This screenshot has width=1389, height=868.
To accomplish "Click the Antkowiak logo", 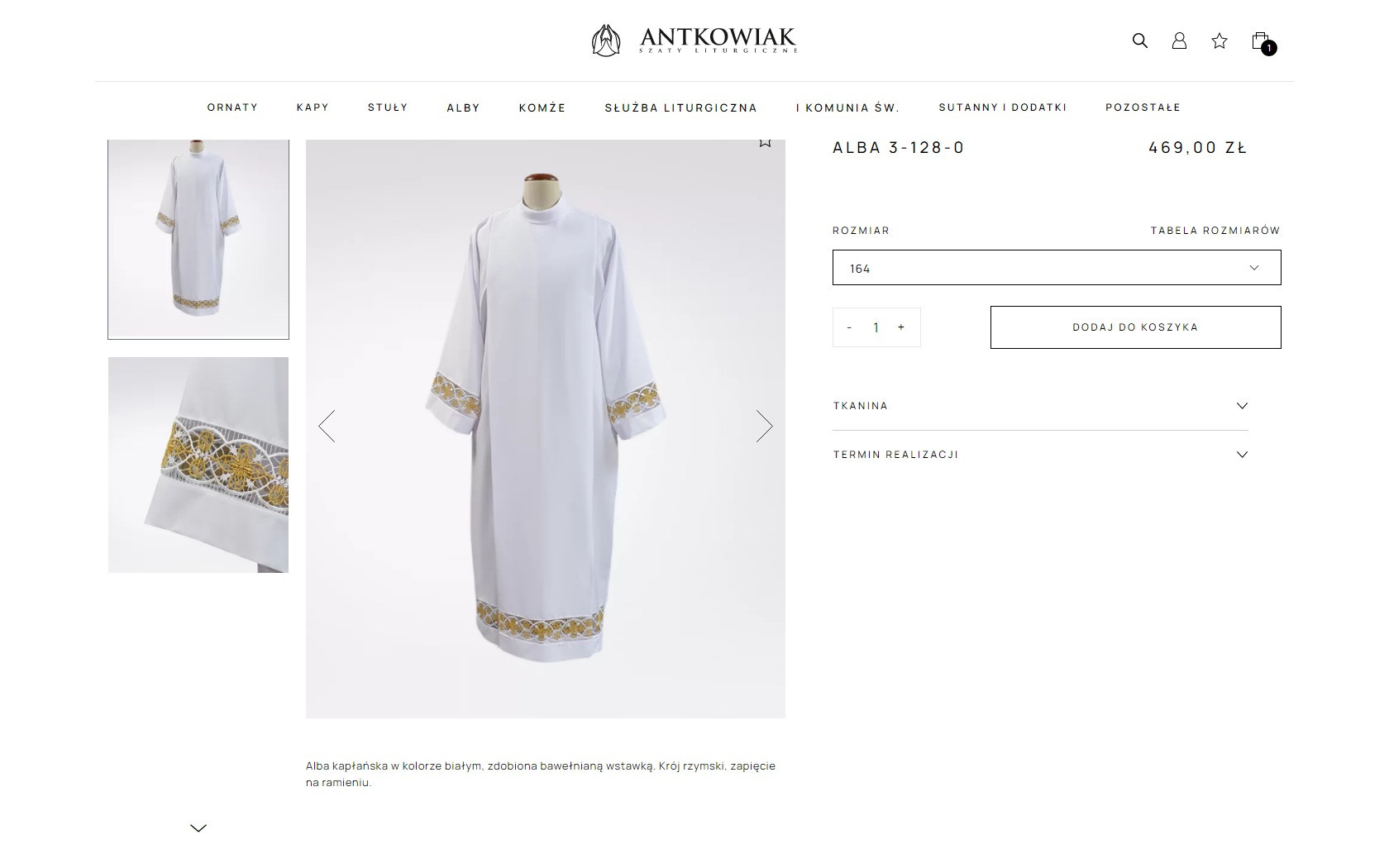I will tap(694, 40).
